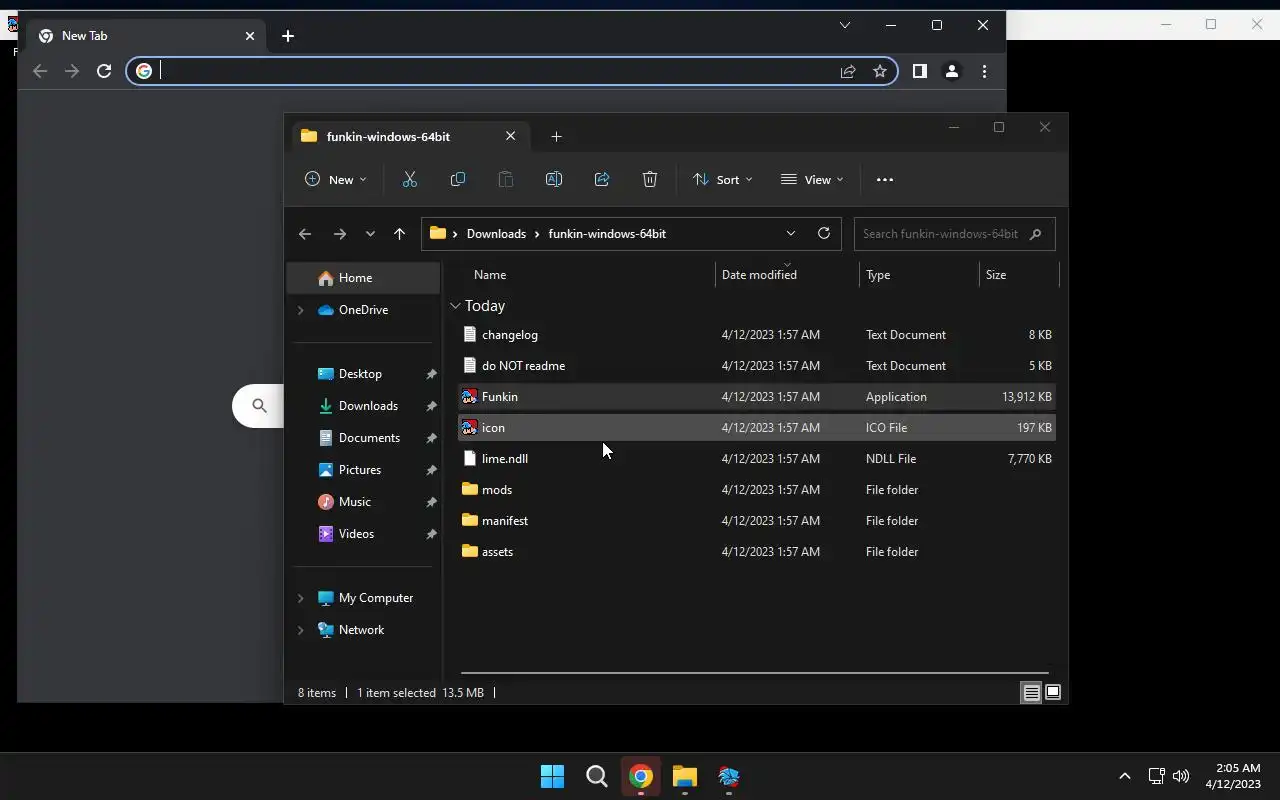Click the Chrome icon on the taskbar
Screen dimensions: 1280x800
click(x=641, y=776)
